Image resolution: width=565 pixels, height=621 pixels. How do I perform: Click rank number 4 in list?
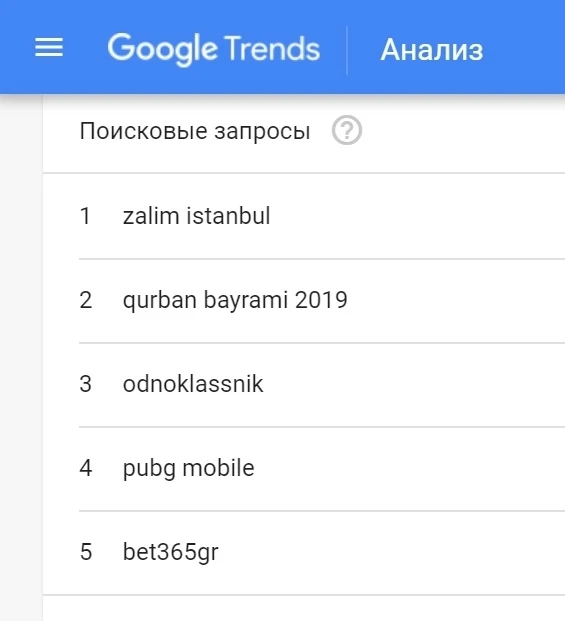[x=86, y=468]
